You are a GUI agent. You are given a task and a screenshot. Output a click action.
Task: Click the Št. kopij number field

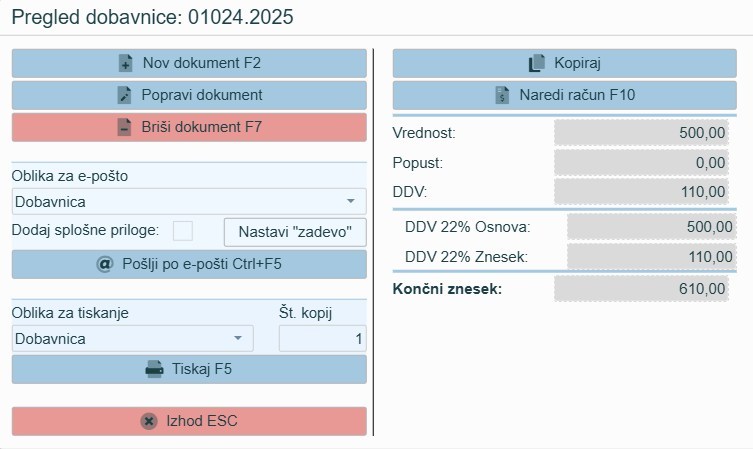tap(322, 339)
